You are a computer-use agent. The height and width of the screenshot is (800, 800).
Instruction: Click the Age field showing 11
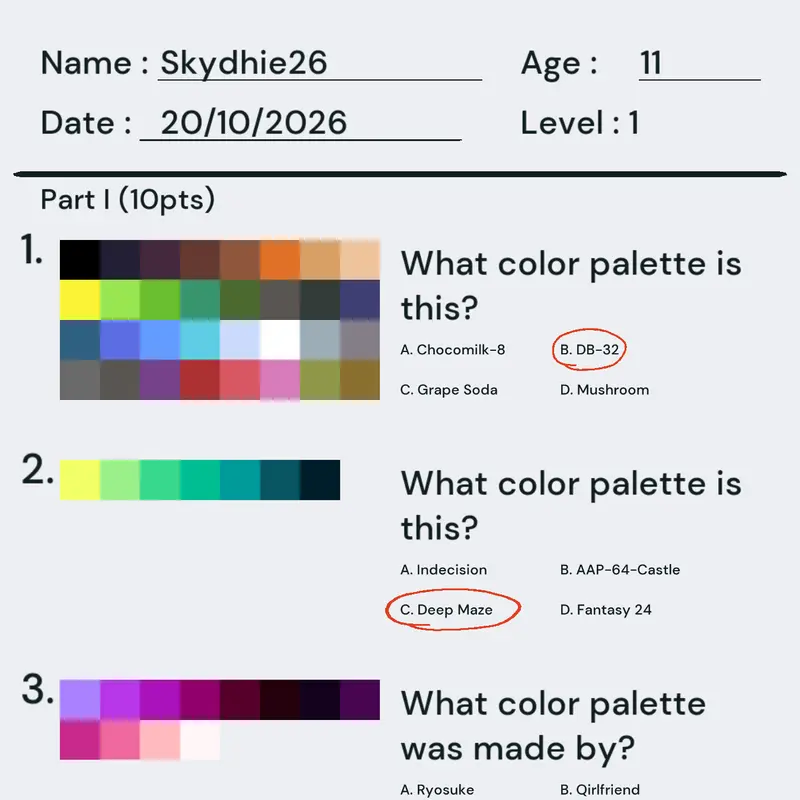pos(699,63)
